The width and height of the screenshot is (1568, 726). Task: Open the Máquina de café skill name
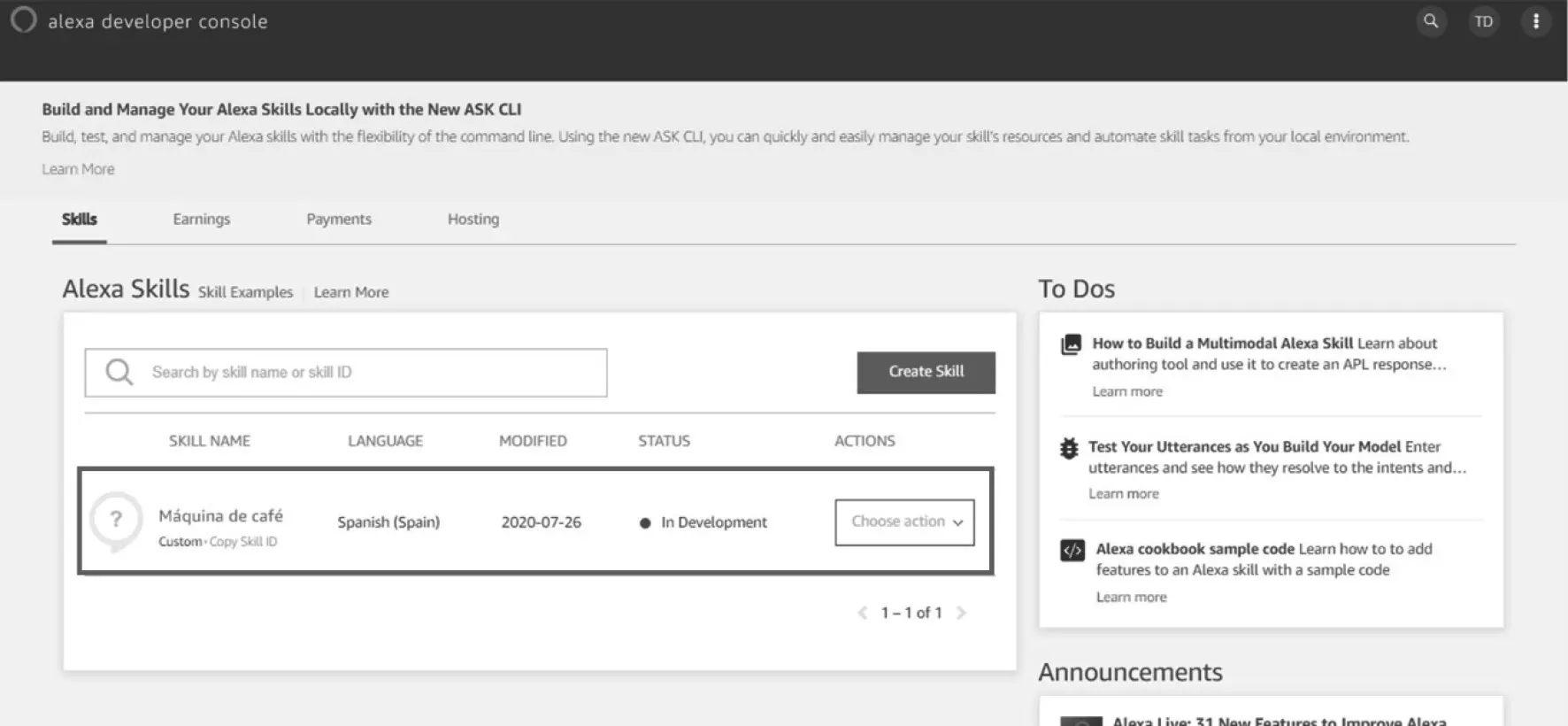[220, 515]
